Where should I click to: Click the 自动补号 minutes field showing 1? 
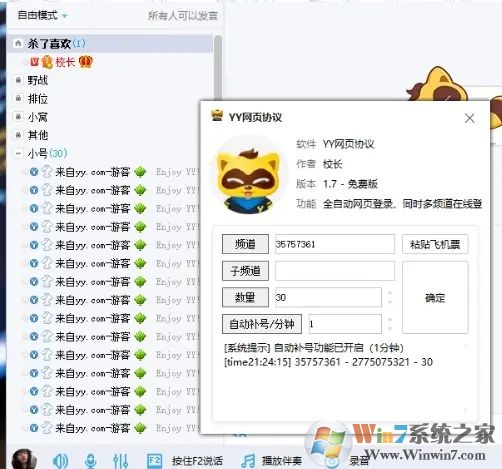(x=345, y=324)
